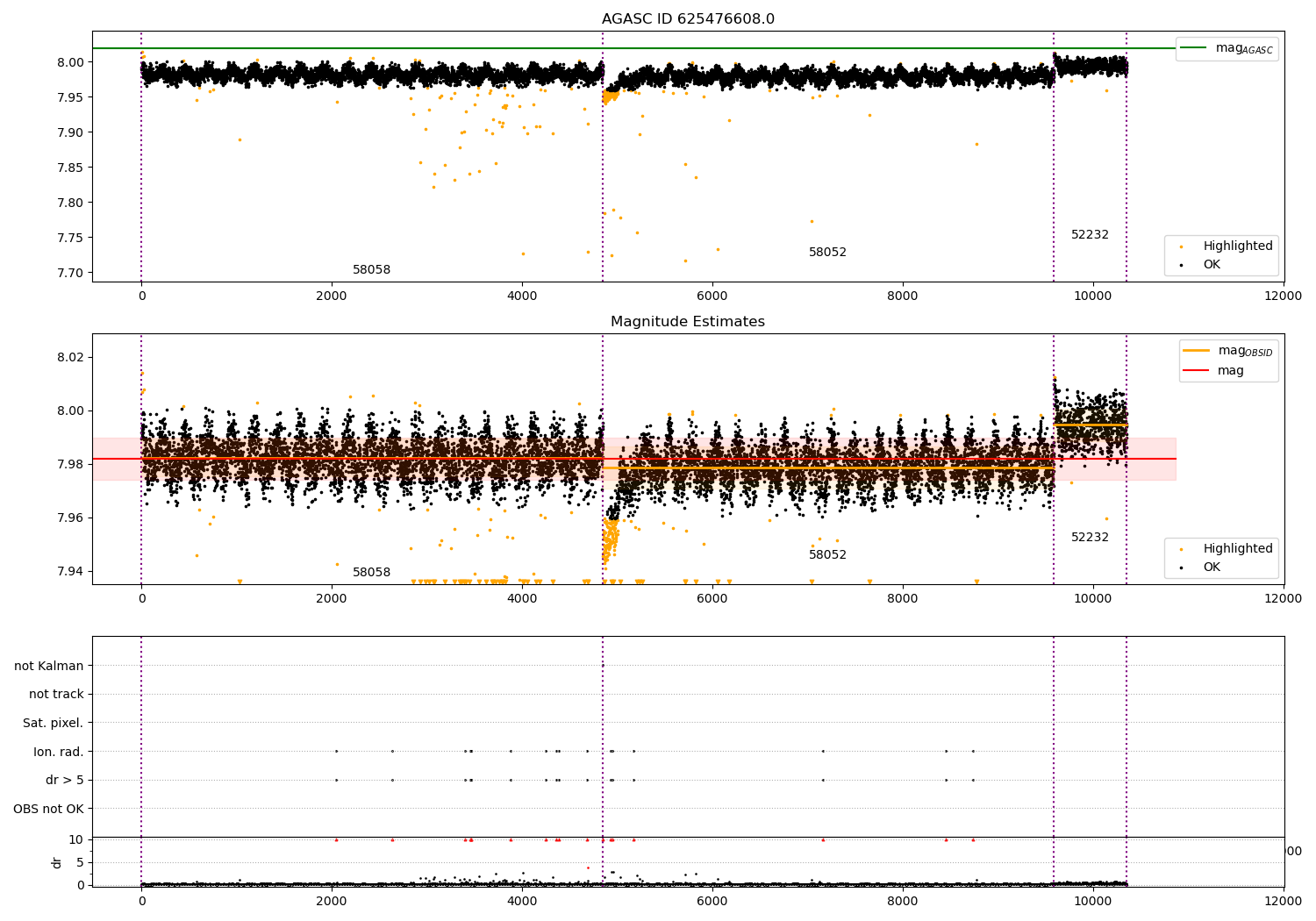Click the 2000 x-tick under the top plot
The height and width of the screenshot is (921, 1316).
coord(332,296)
